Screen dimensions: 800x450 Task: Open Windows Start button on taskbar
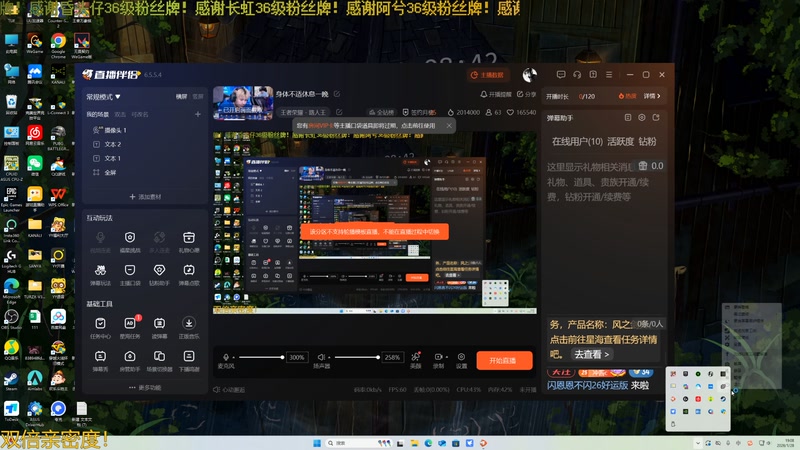(316, 443)
